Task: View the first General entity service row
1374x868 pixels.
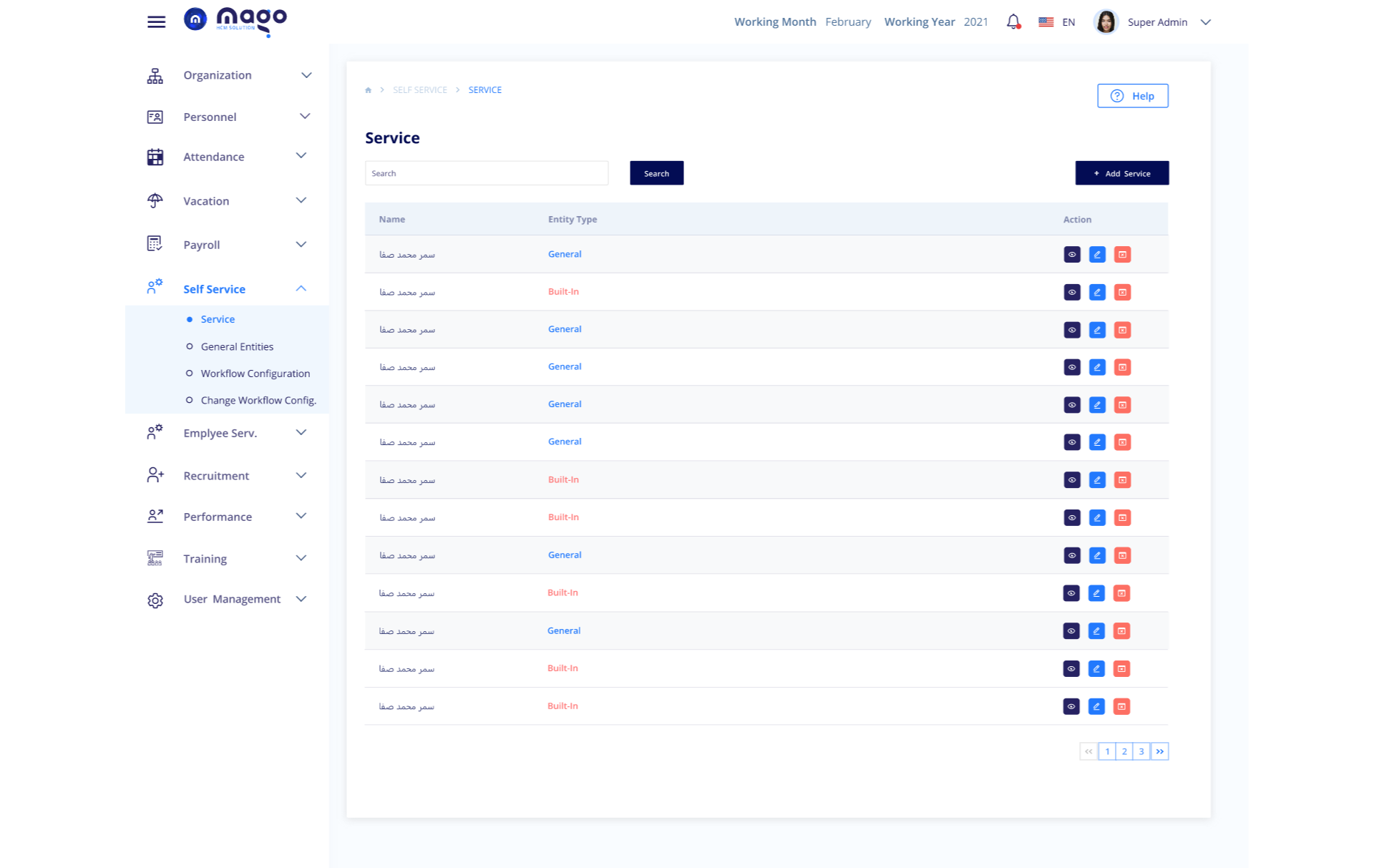Action: [x=1071, y=254]
